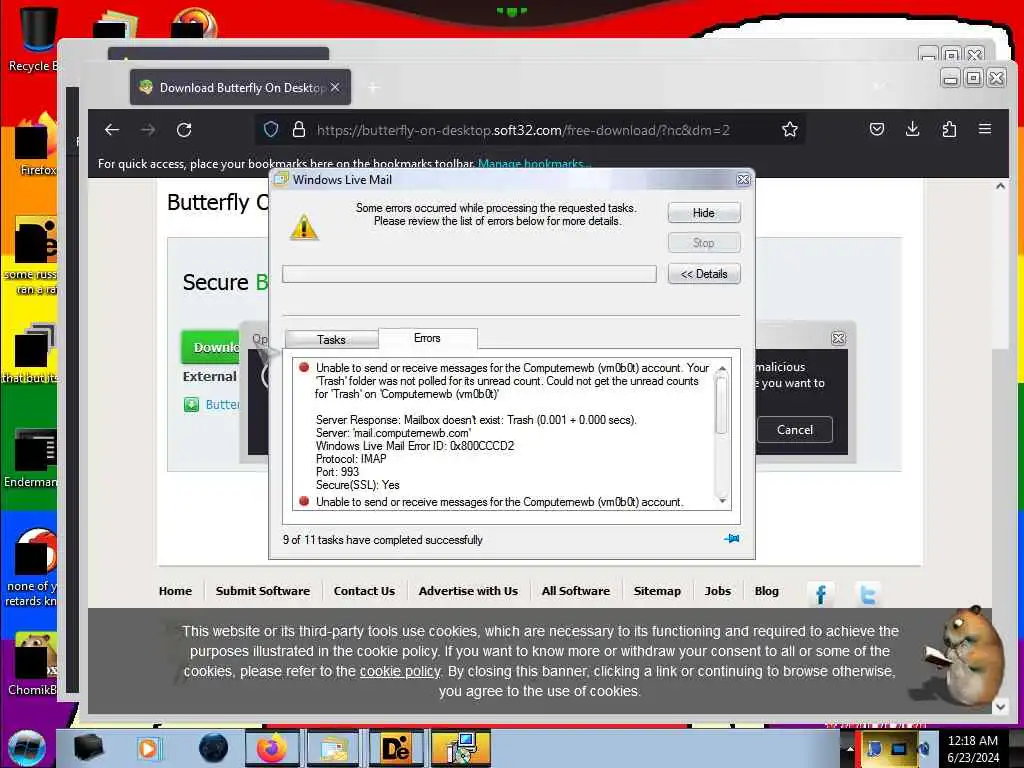The height and width of the screenshot is (768, 1024).
Task: Open the Sitemap footer link
Action: 657,591
